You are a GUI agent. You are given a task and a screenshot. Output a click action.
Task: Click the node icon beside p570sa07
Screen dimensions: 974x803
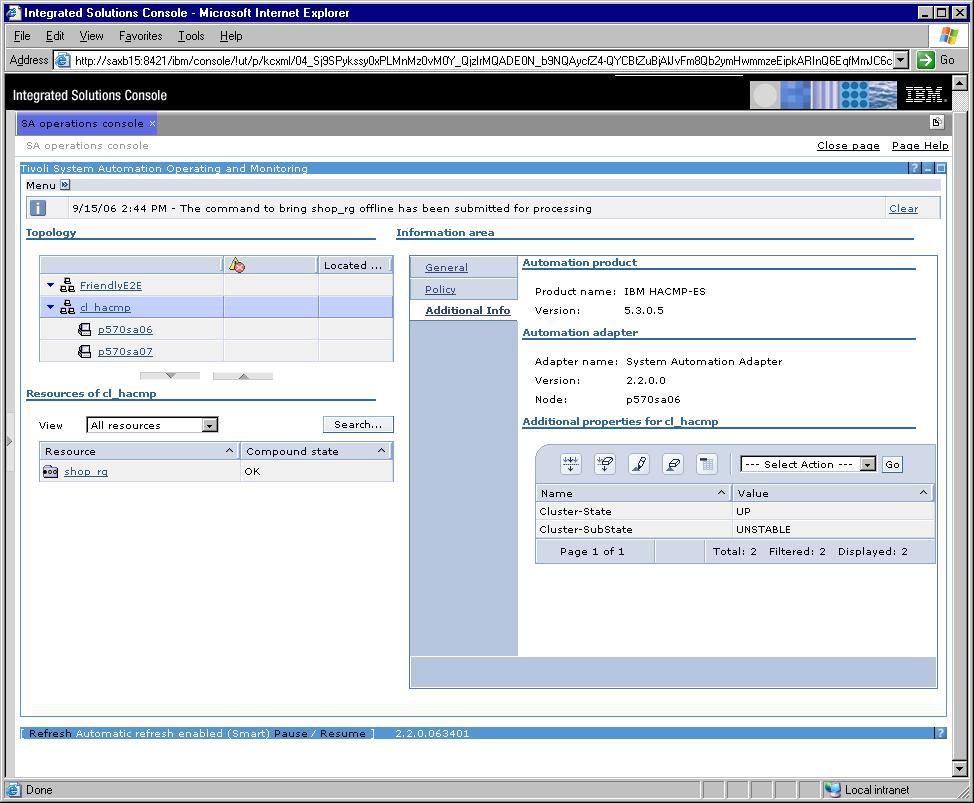pos(84,352)
